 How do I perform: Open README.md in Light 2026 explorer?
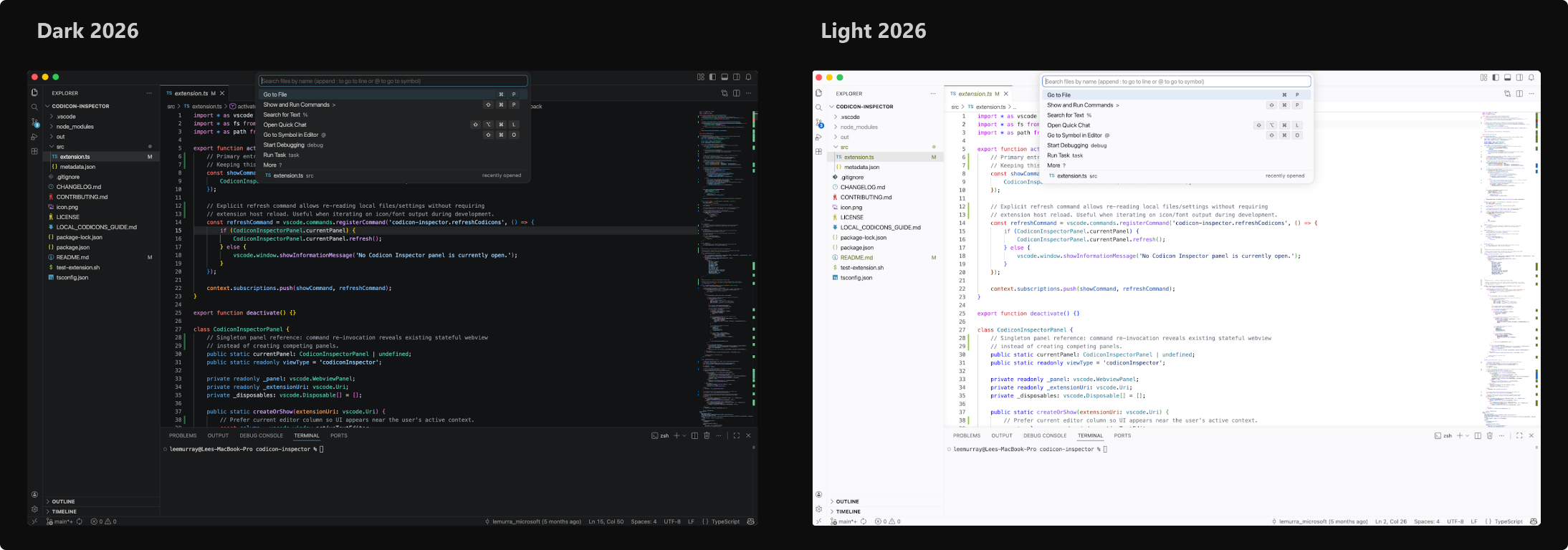(x=885, y=257)
